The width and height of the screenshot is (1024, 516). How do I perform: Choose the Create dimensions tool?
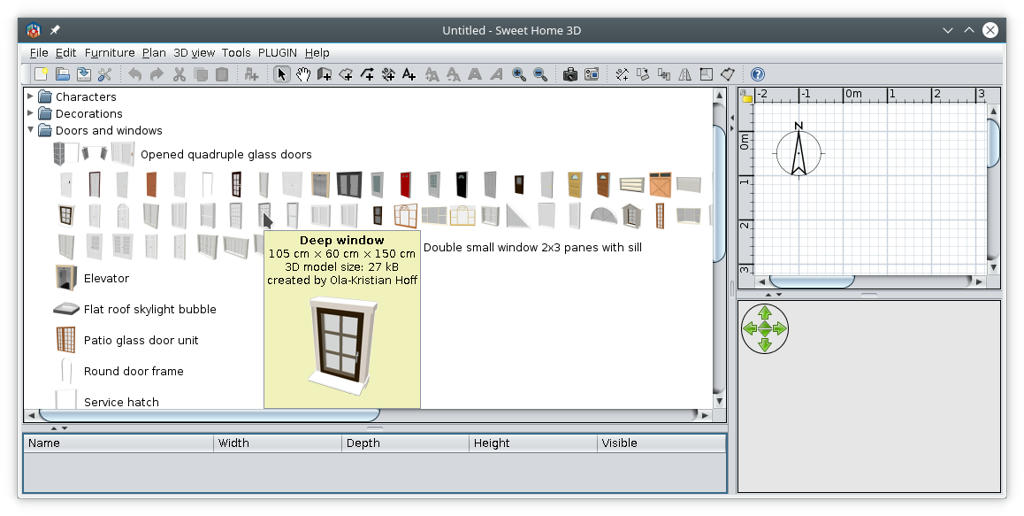tap(388, 74)
